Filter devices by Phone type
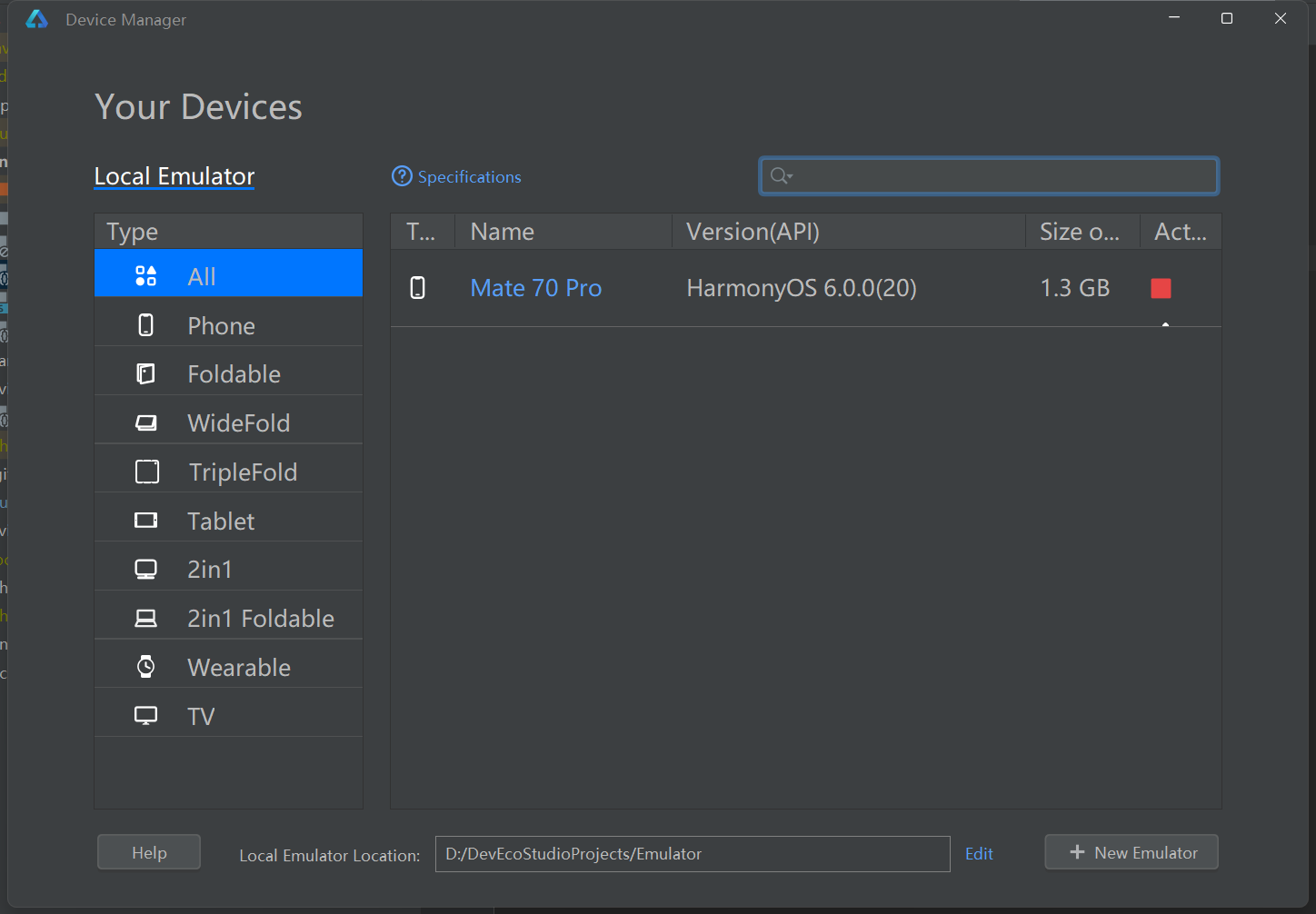 coord(221,326)
